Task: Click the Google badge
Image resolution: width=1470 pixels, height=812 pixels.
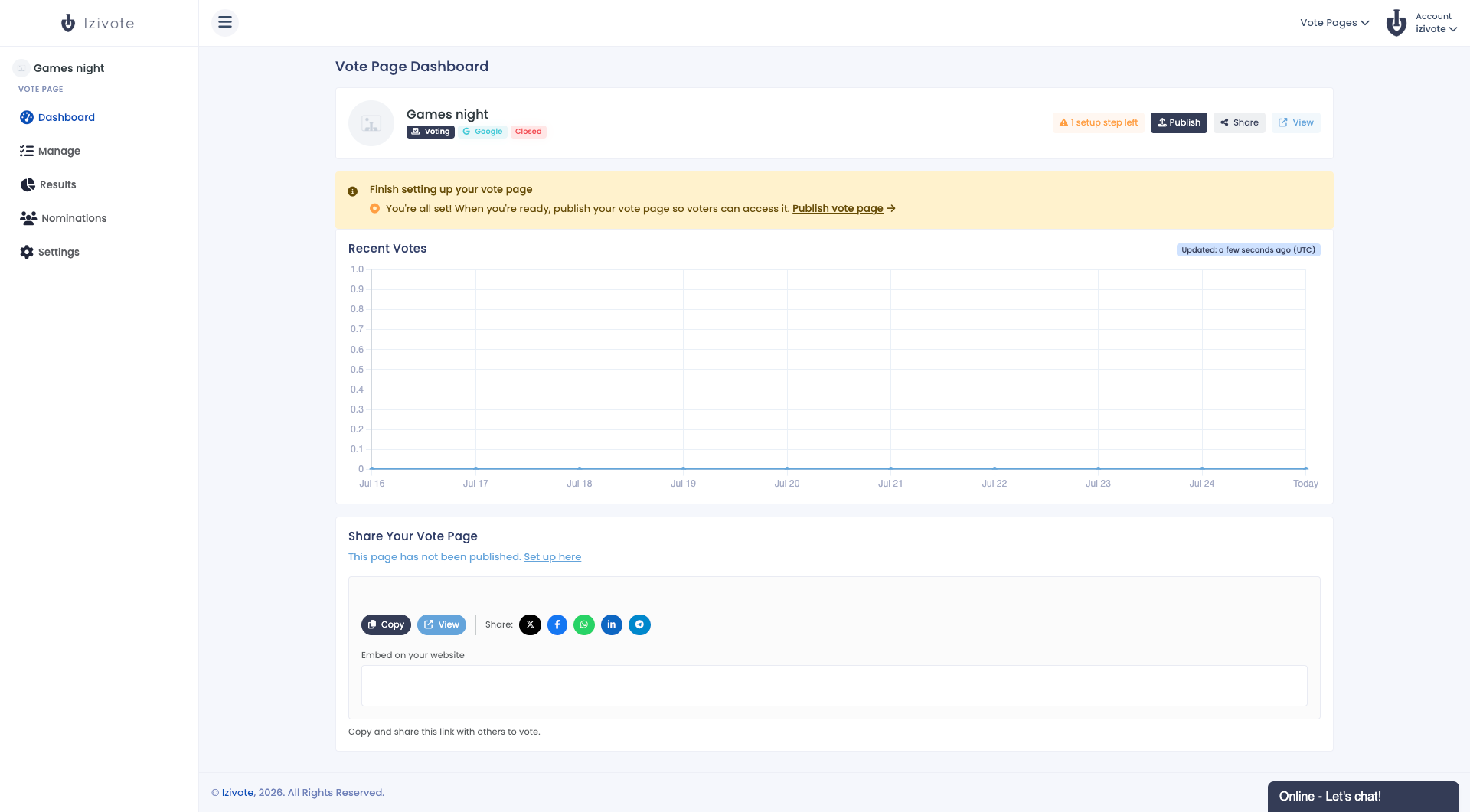Action: (482, 132)
